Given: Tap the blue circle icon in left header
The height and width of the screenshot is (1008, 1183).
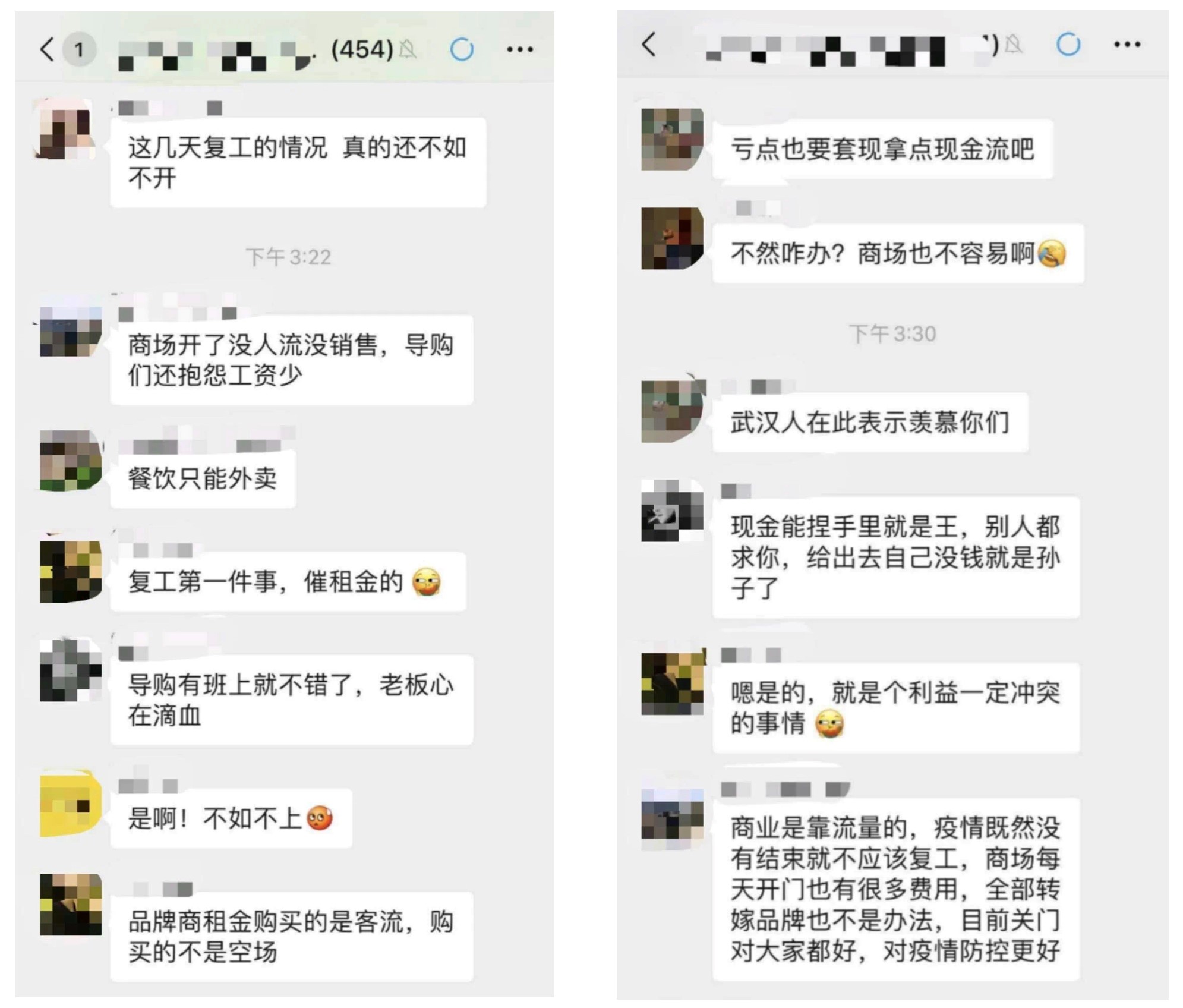Looking at the screenshot, I should (462, 49).
